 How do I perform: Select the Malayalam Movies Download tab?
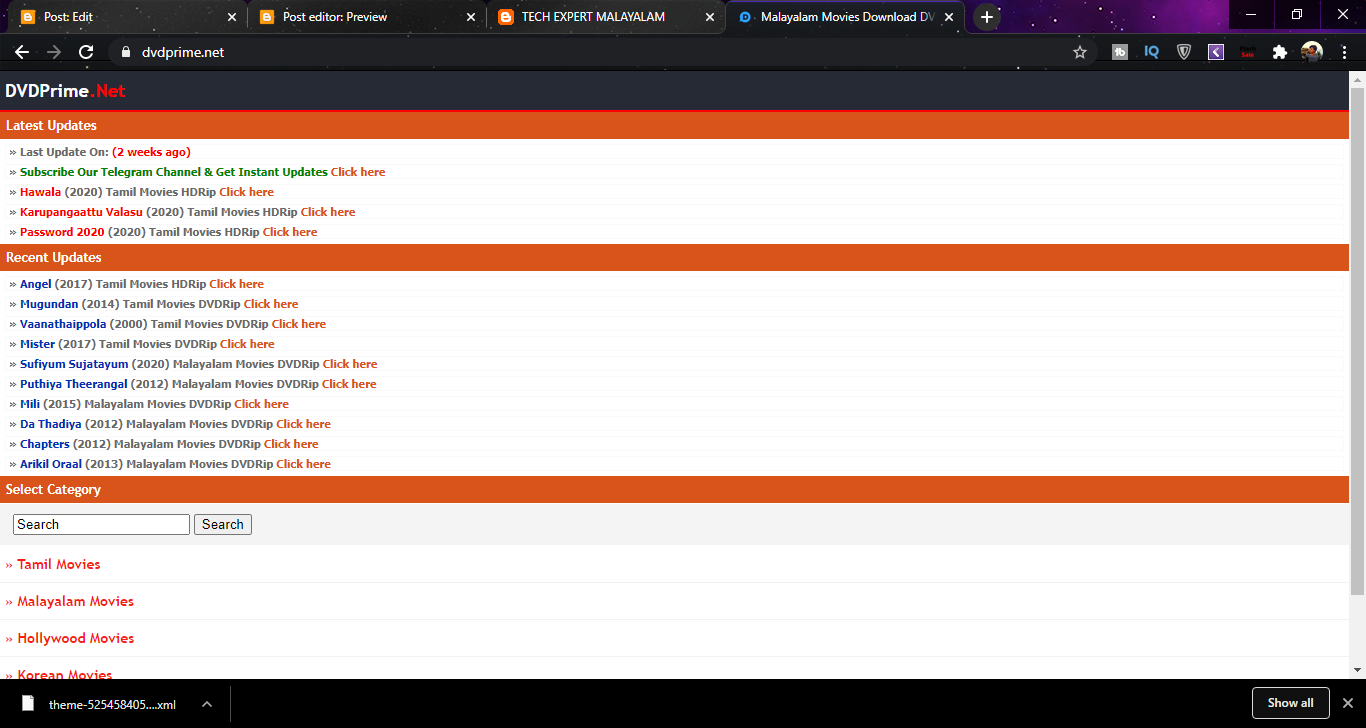pyautogui.click(x=845, y=17)
